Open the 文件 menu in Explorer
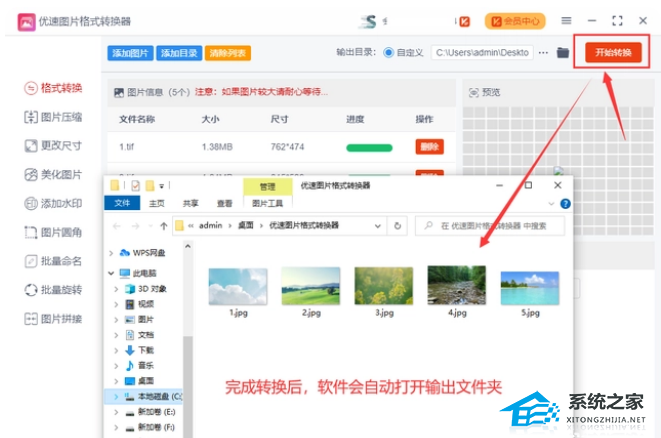 122,203
